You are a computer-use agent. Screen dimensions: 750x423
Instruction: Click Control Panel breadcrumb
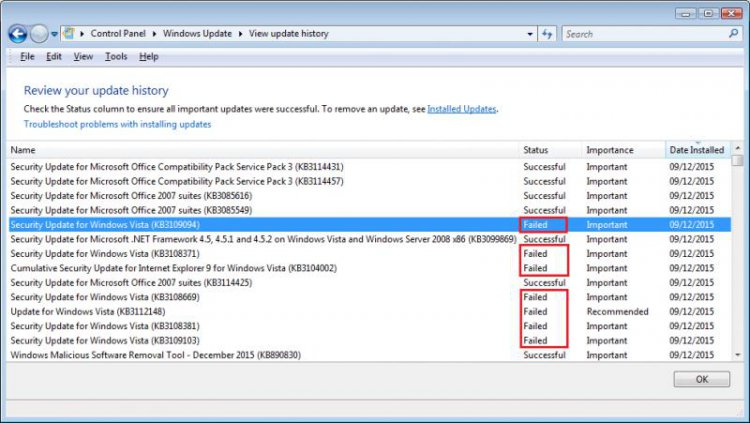118,33
